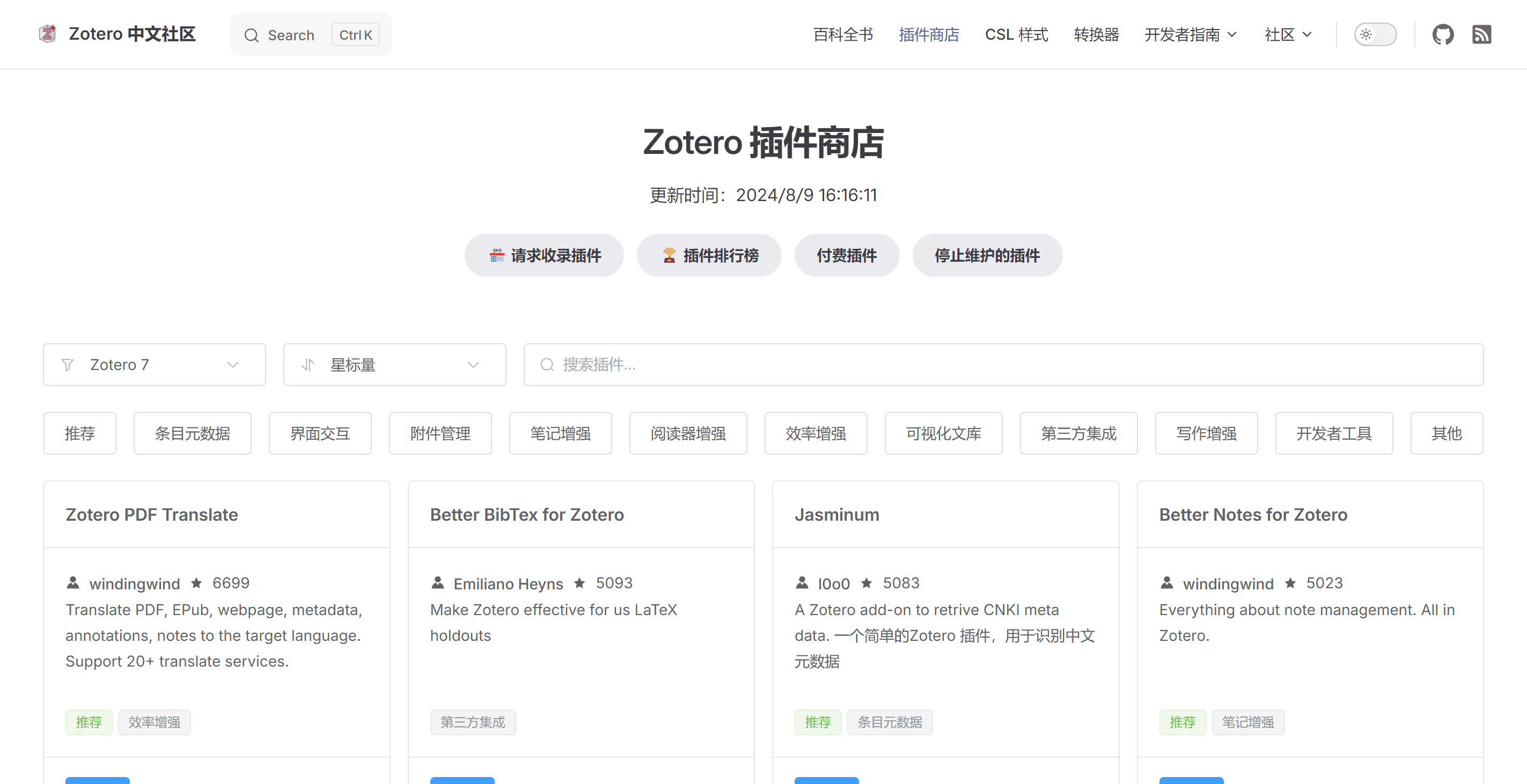Open 插件商店 navigation item
Image resolution: width=1527 pixels, height=784 pixels.
coord(929,34)
